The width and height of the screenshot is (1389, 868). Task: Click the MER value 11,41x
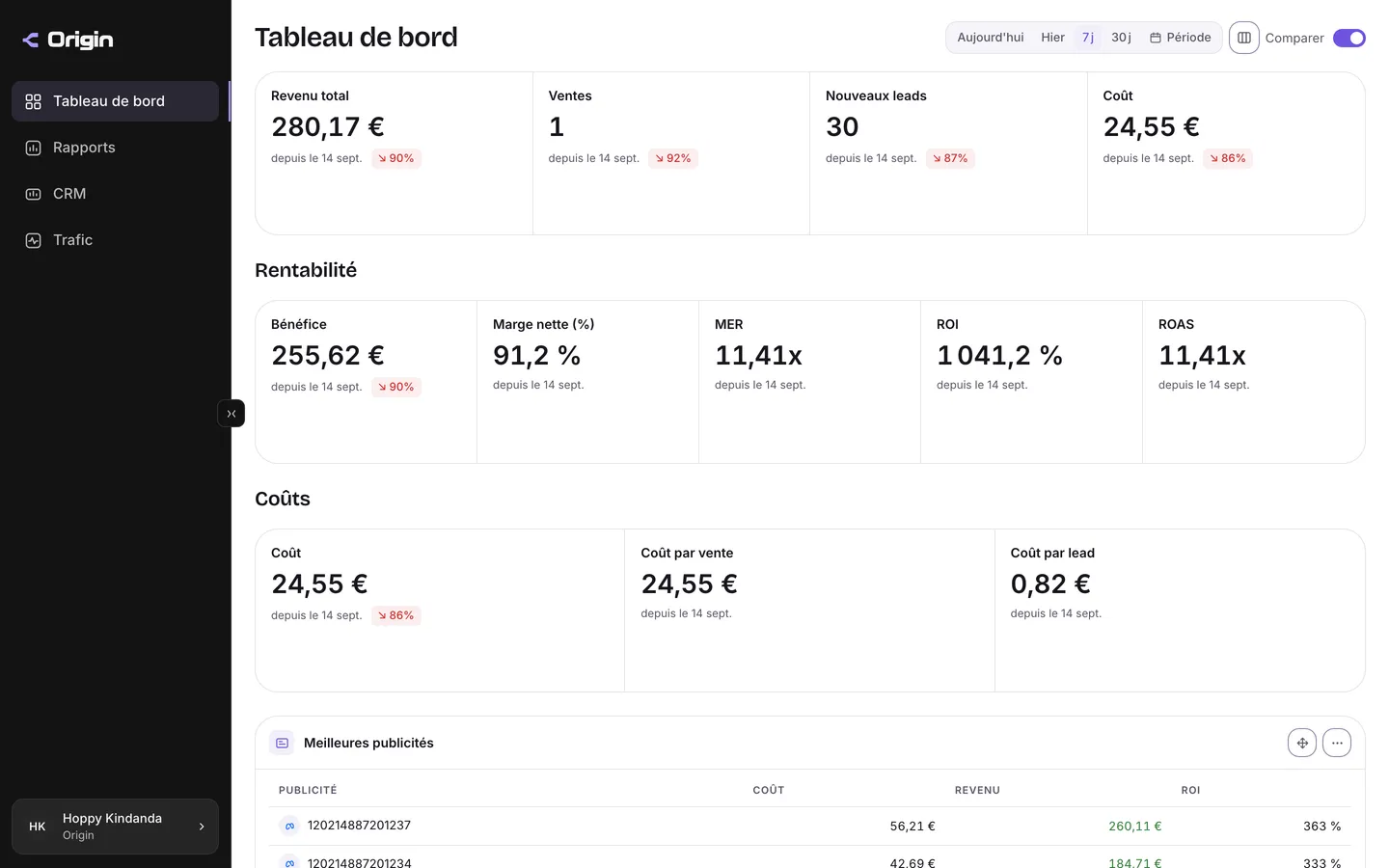click(758, 356)
